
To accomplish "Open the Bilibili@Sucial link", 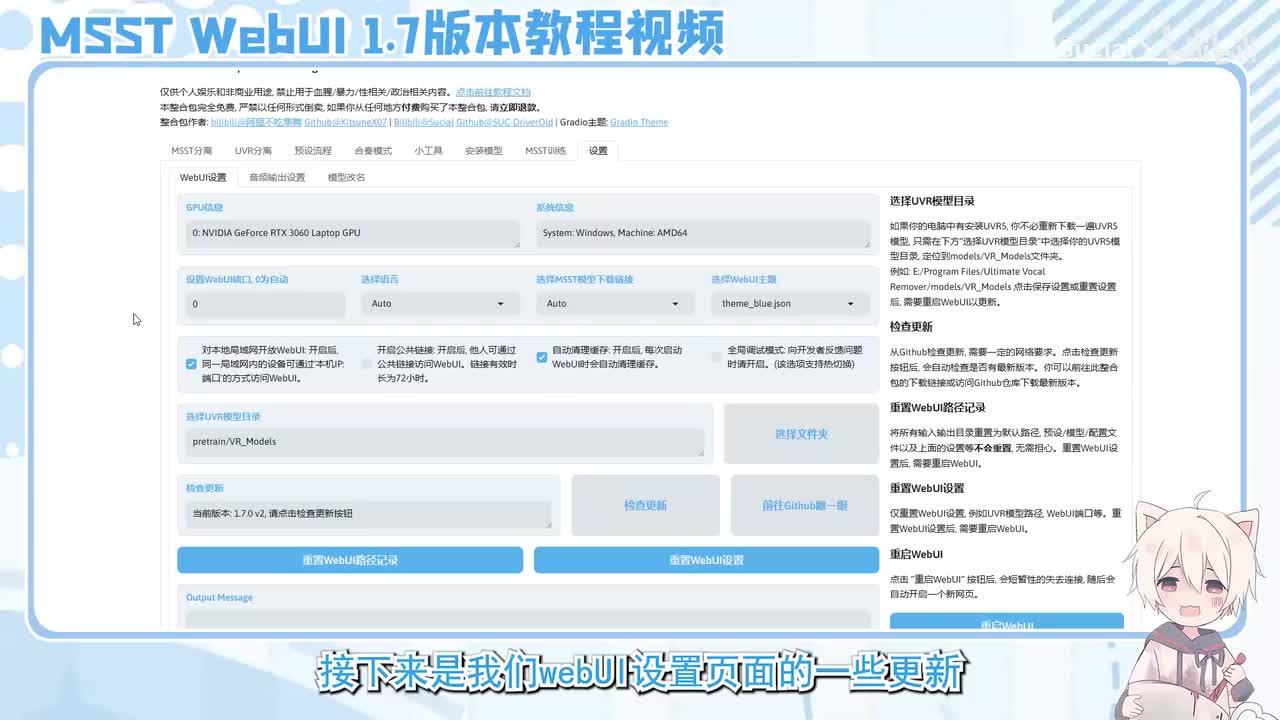I will [x=423, y=122].
